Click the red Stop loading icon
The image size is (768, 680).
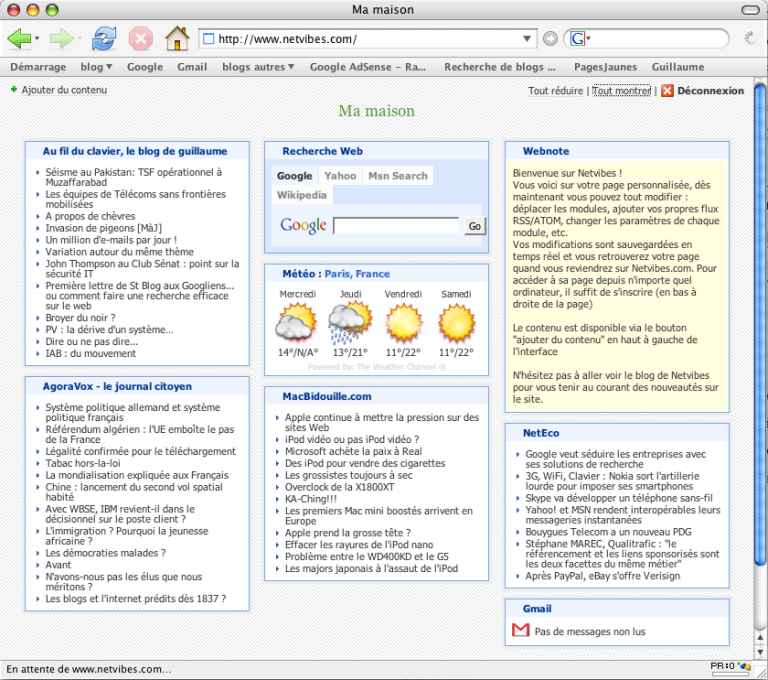pyautogui.click(x=141, y=38)
